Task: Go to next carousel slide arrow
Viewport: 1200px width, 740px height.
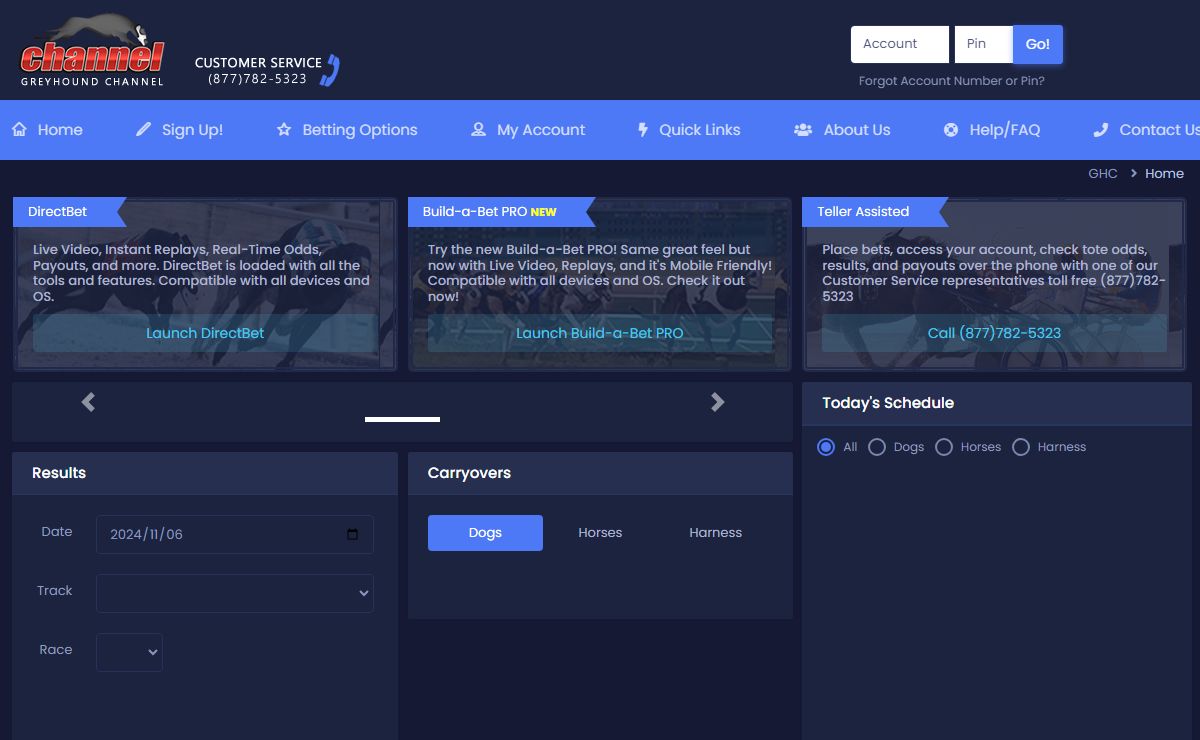Action: pyautogui.click(x=717, y=402)
